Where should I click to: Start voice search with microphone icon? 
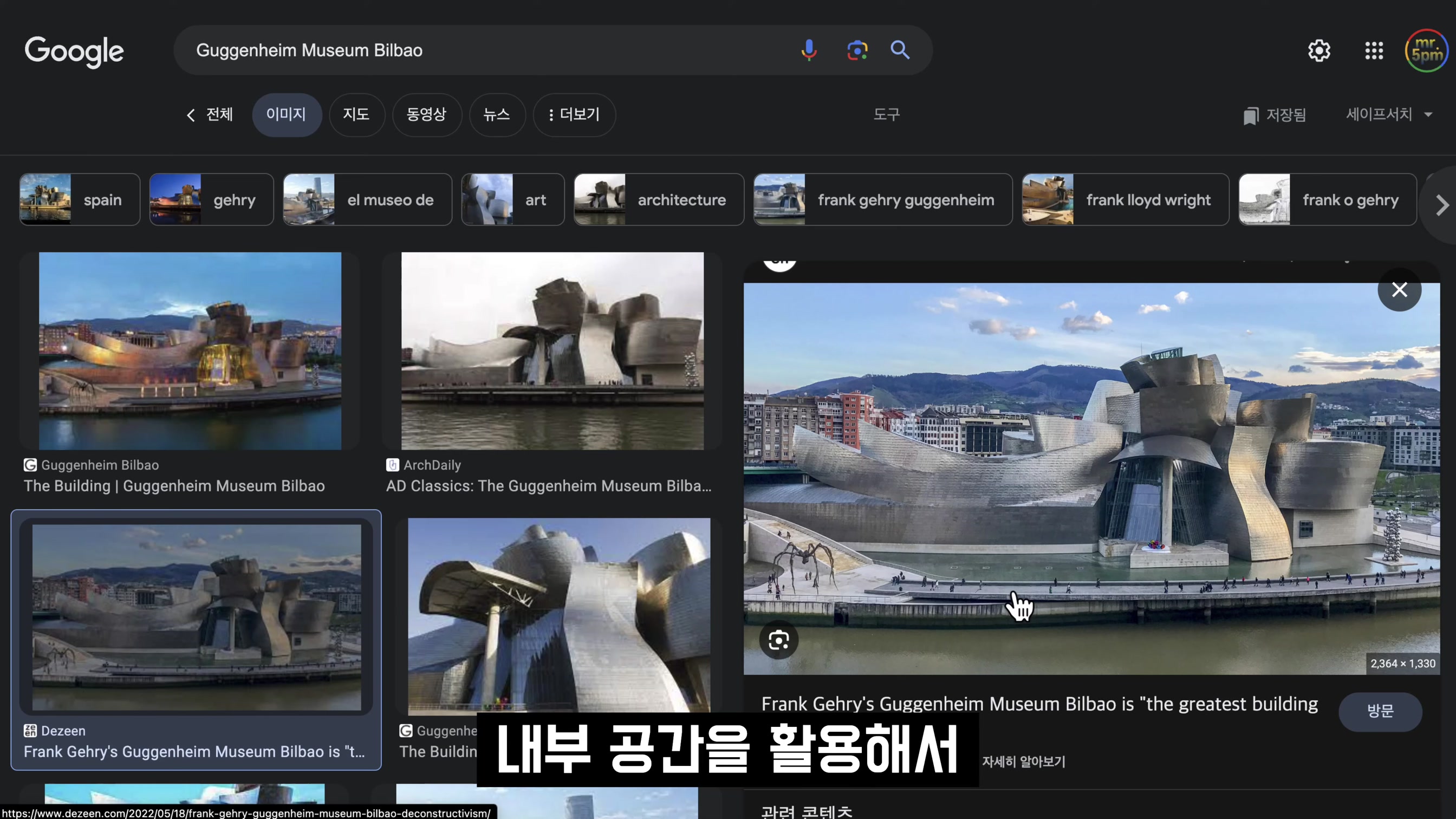coord(809,50)
